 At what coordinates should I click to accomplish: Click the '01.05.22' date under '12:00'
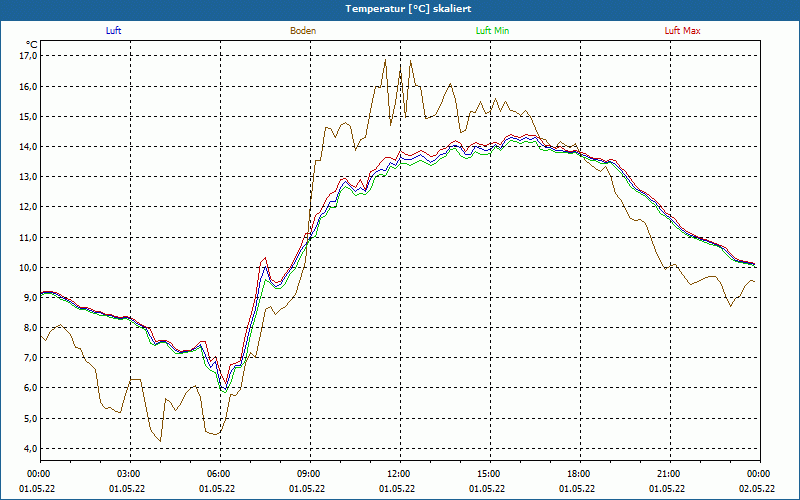pos(397,489)
